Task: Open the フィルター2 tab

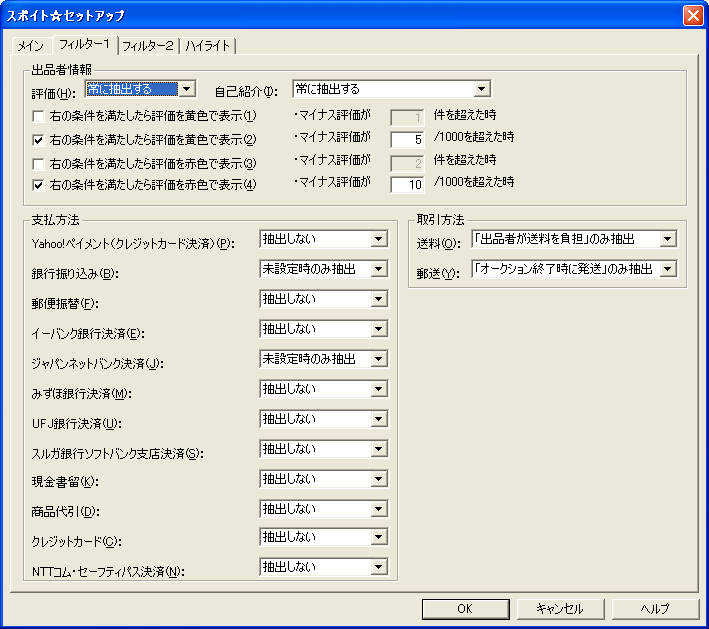Action: click(148, 46)
